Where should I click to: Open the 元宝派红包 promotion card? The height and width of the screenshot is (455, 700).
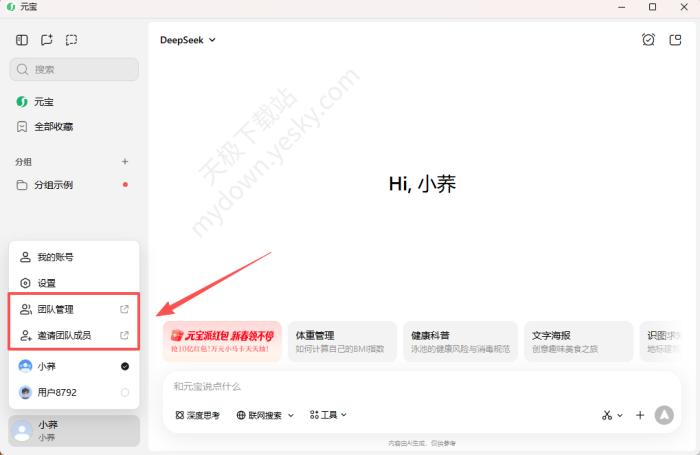click(222, 341)
